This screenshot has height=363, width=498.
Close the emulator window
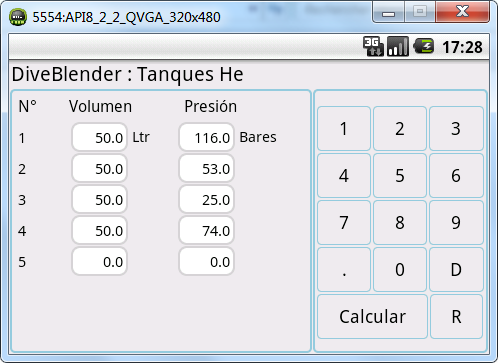pyautogui.click(x=462, y=12)
